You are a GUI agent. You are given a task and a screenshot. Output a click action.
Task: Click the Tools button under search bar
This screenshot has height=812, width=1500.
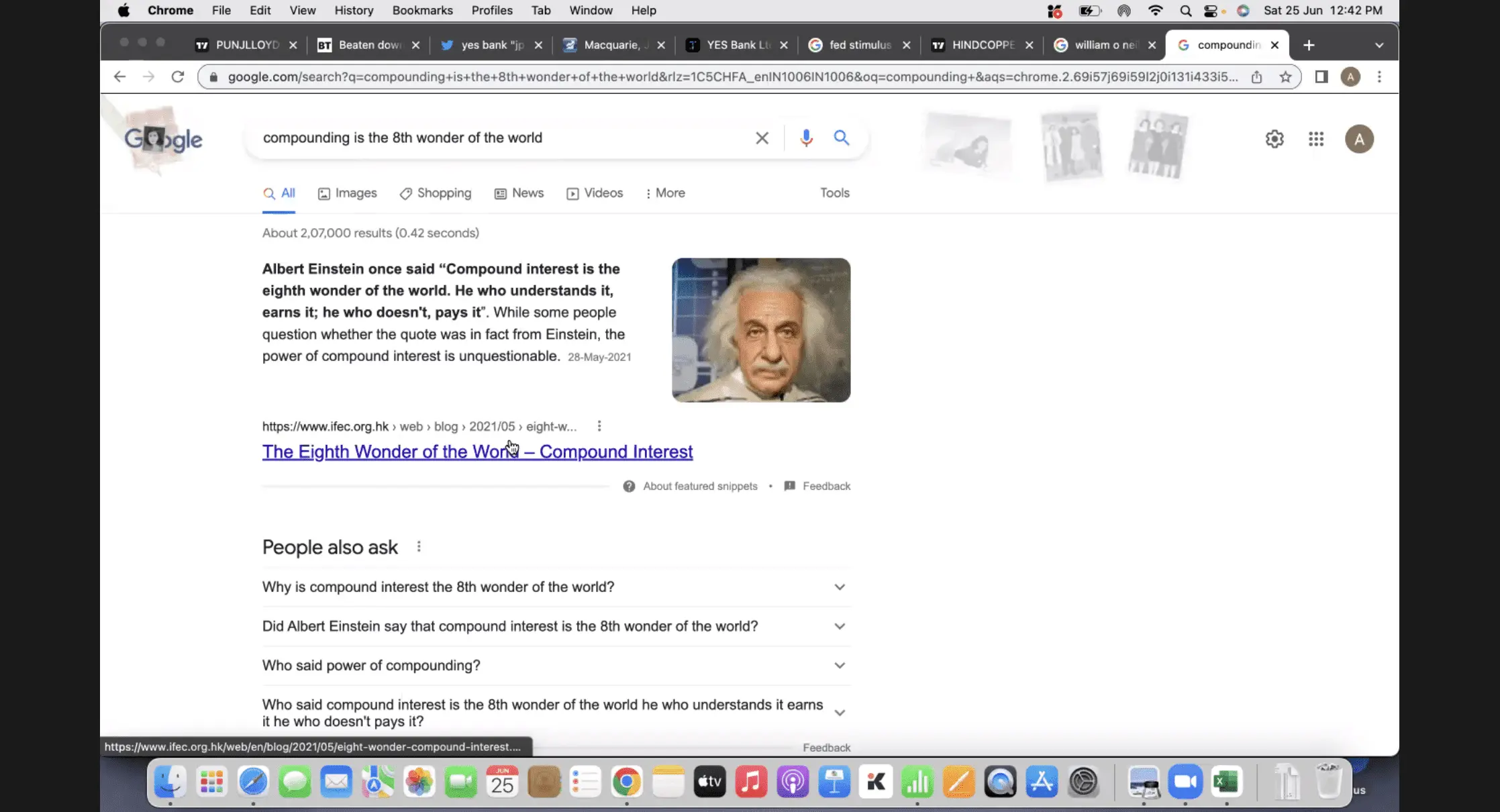point(834,193)
